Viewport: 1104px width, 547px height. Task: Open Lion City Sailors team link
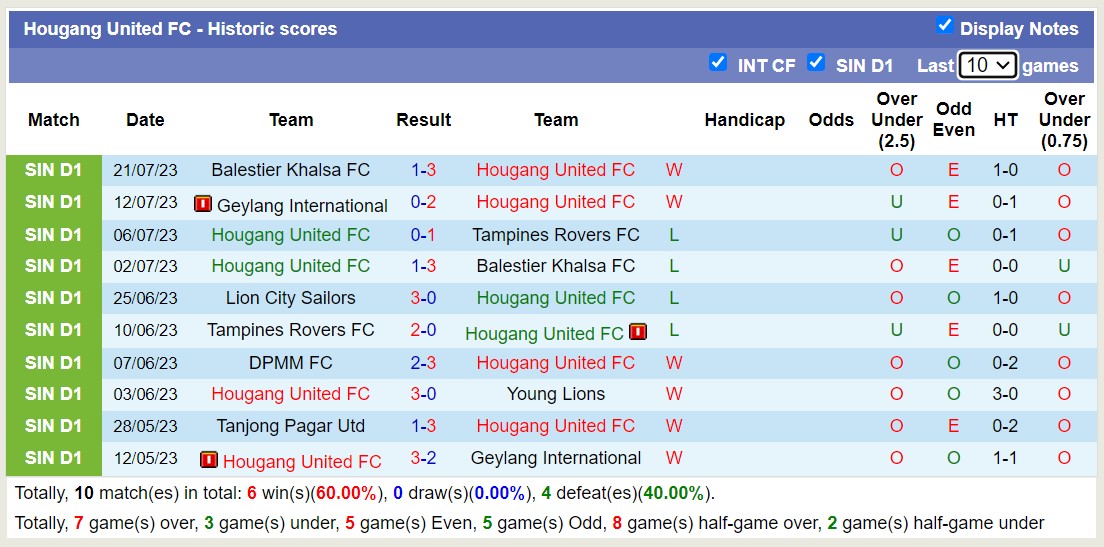click(x=291, y=298)
